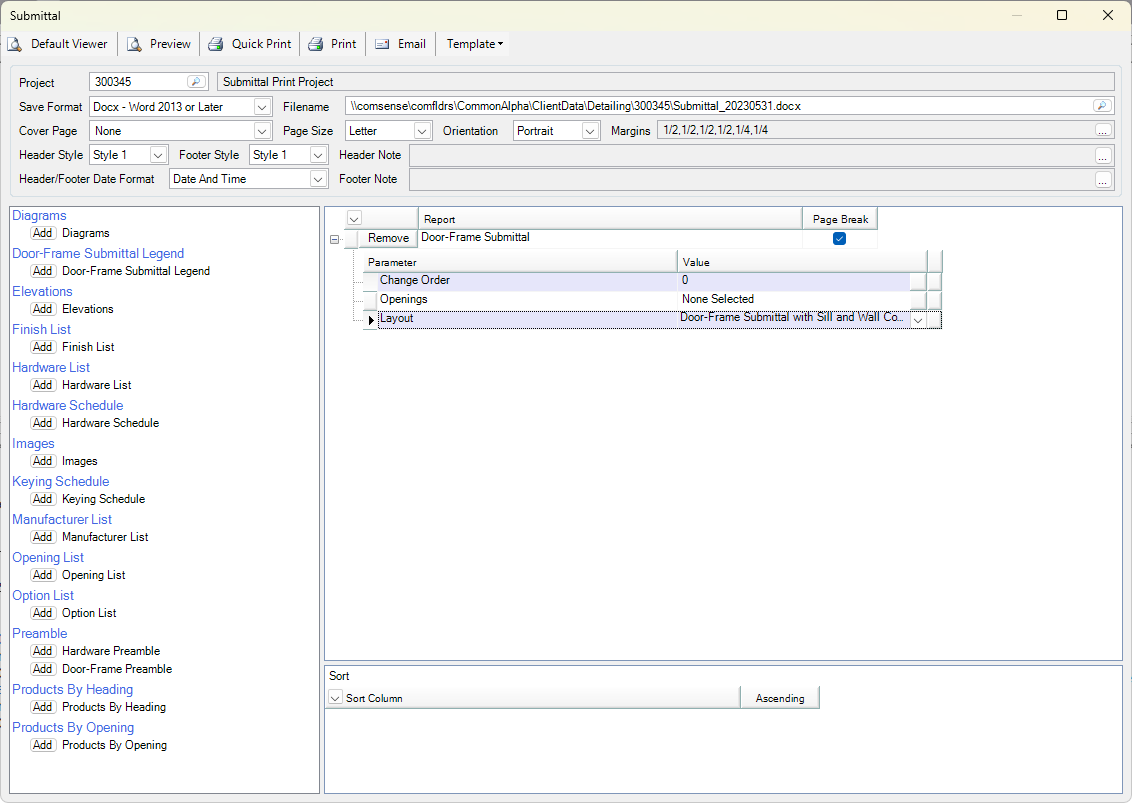1132x803 pixels.
Task: Collapse the Door-Frame Submittal report row
Action: pyautogui.click(x=334, y=239)
